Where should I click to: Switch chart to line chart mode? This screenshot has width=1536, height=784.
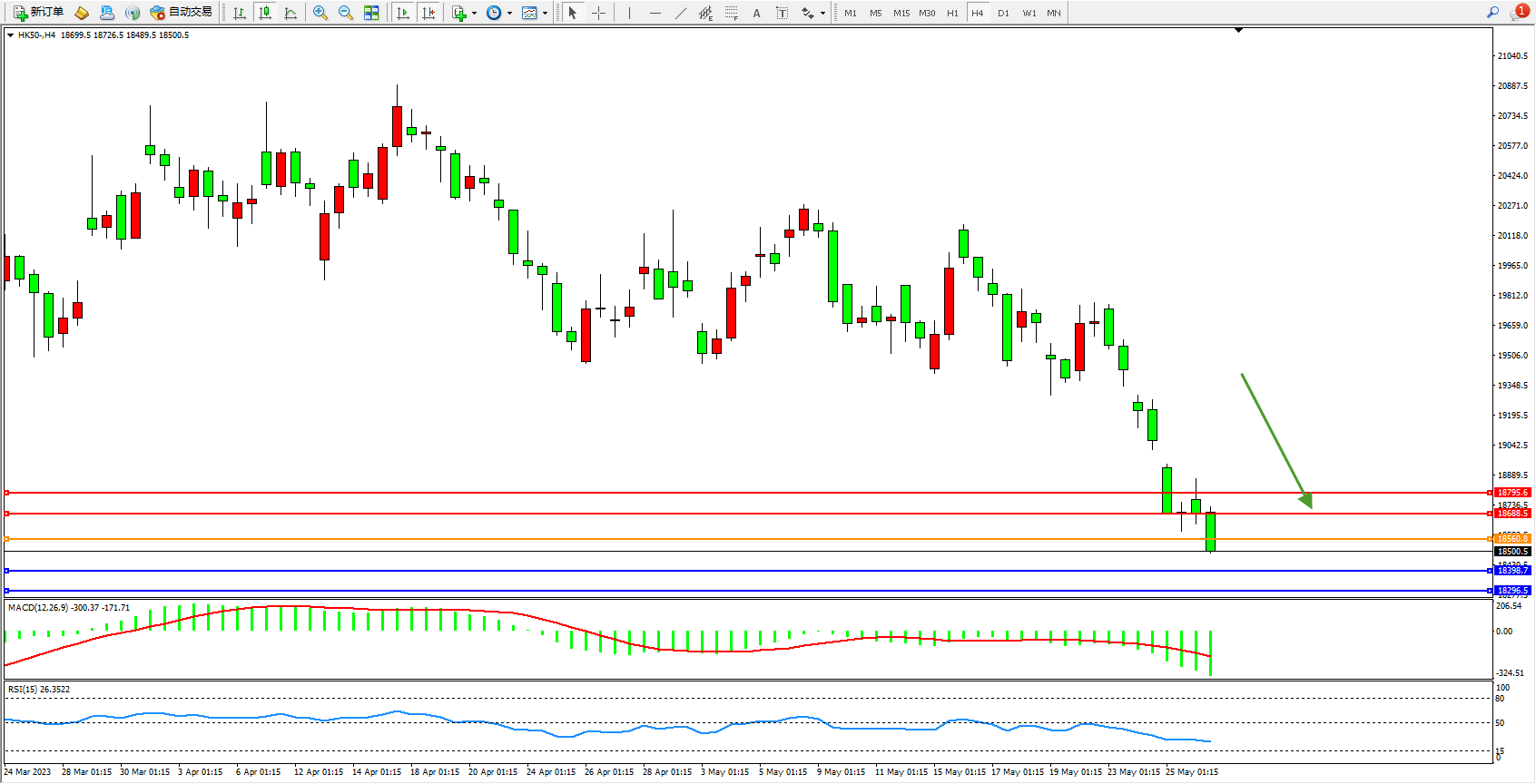(x=290, y=13)
